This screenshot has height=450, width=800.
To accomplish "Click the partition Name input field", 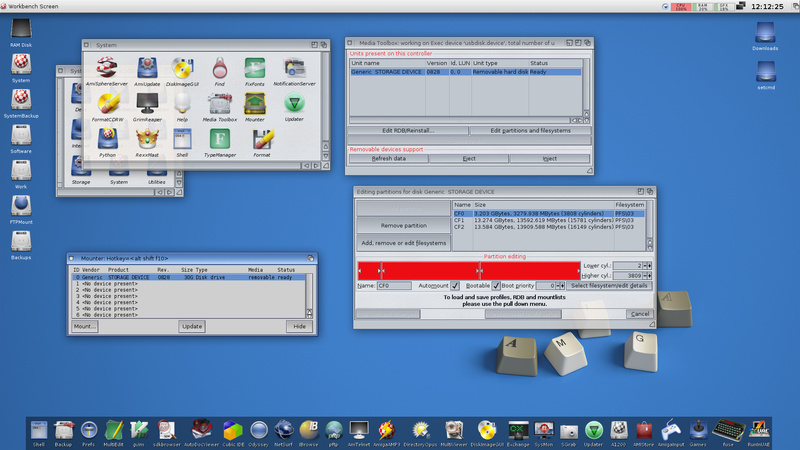I will (x=394, y=285).
